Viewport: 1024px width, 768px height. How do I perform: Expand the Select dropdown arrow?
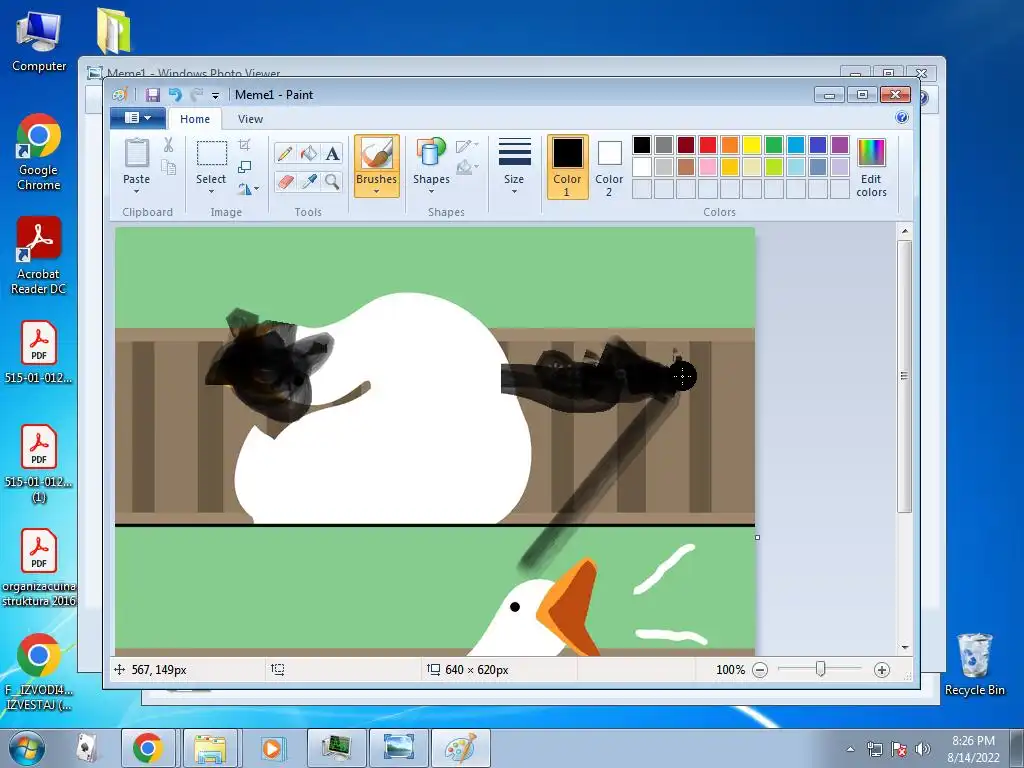coord(212,191)
